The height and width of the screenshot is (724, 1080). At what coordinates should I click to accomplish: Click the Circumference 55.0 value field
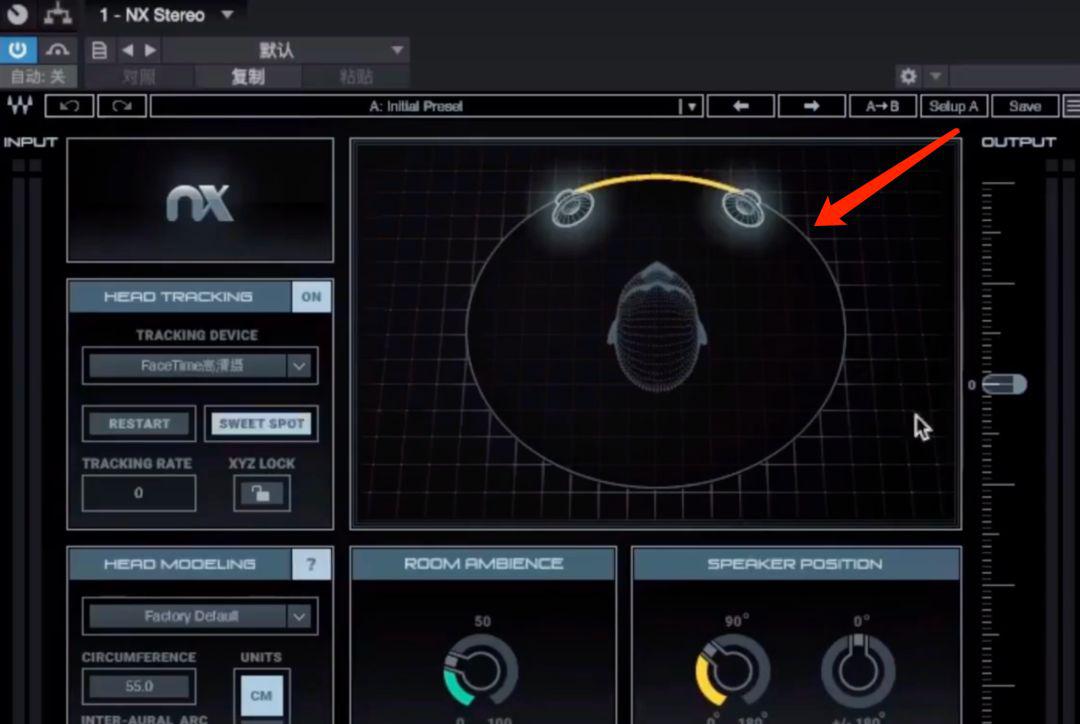138,686
